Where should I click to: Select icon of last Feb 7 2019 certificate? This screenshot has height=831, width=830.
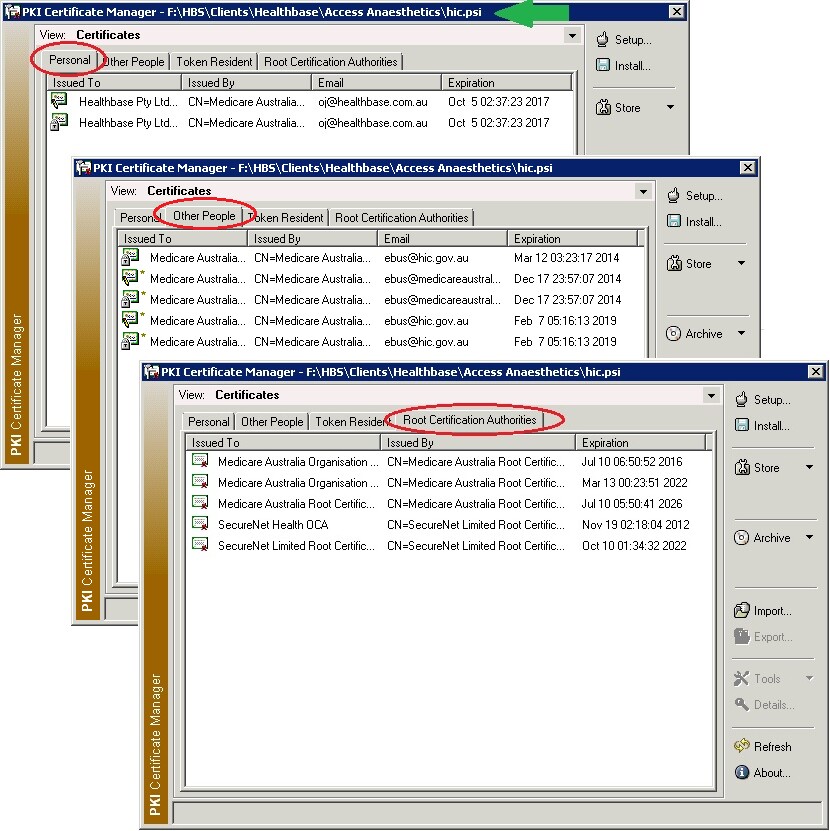coord(131,341)
